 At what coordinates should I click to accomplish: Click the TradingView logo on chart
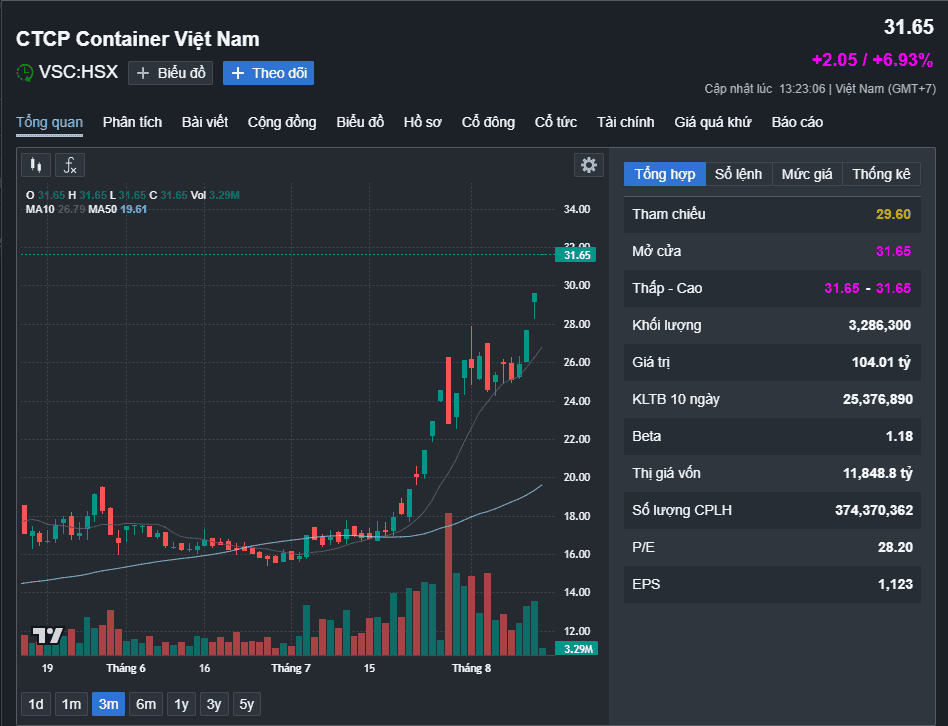(47, 635)
